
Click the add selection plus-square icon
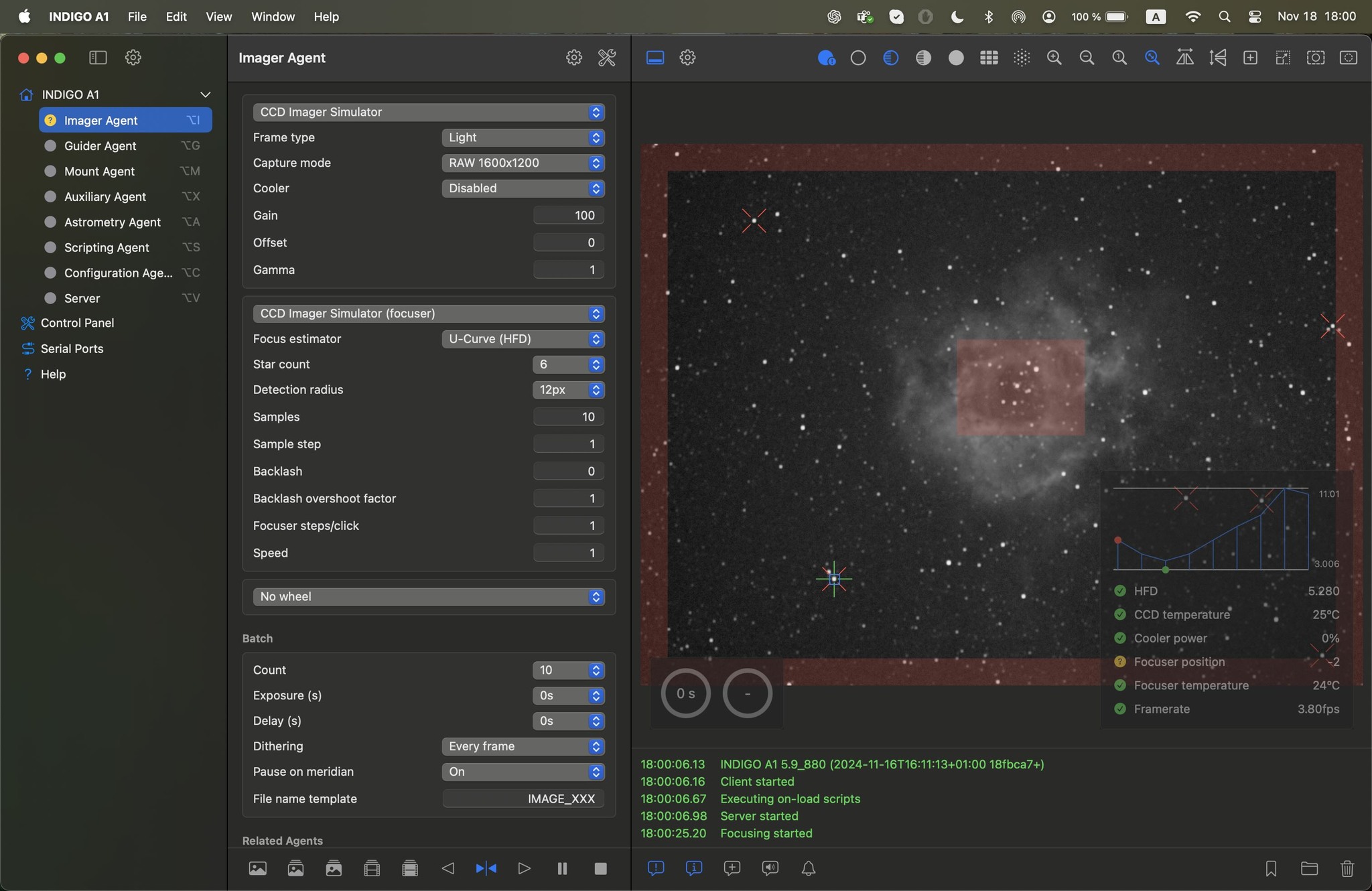[x=1250, y=58]
